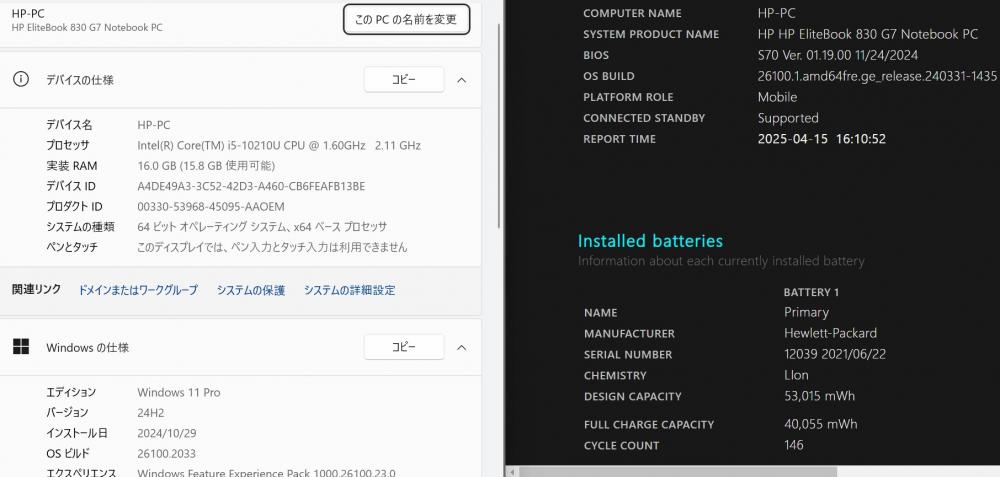Collapse the device specifications section

tap(462, 80)
